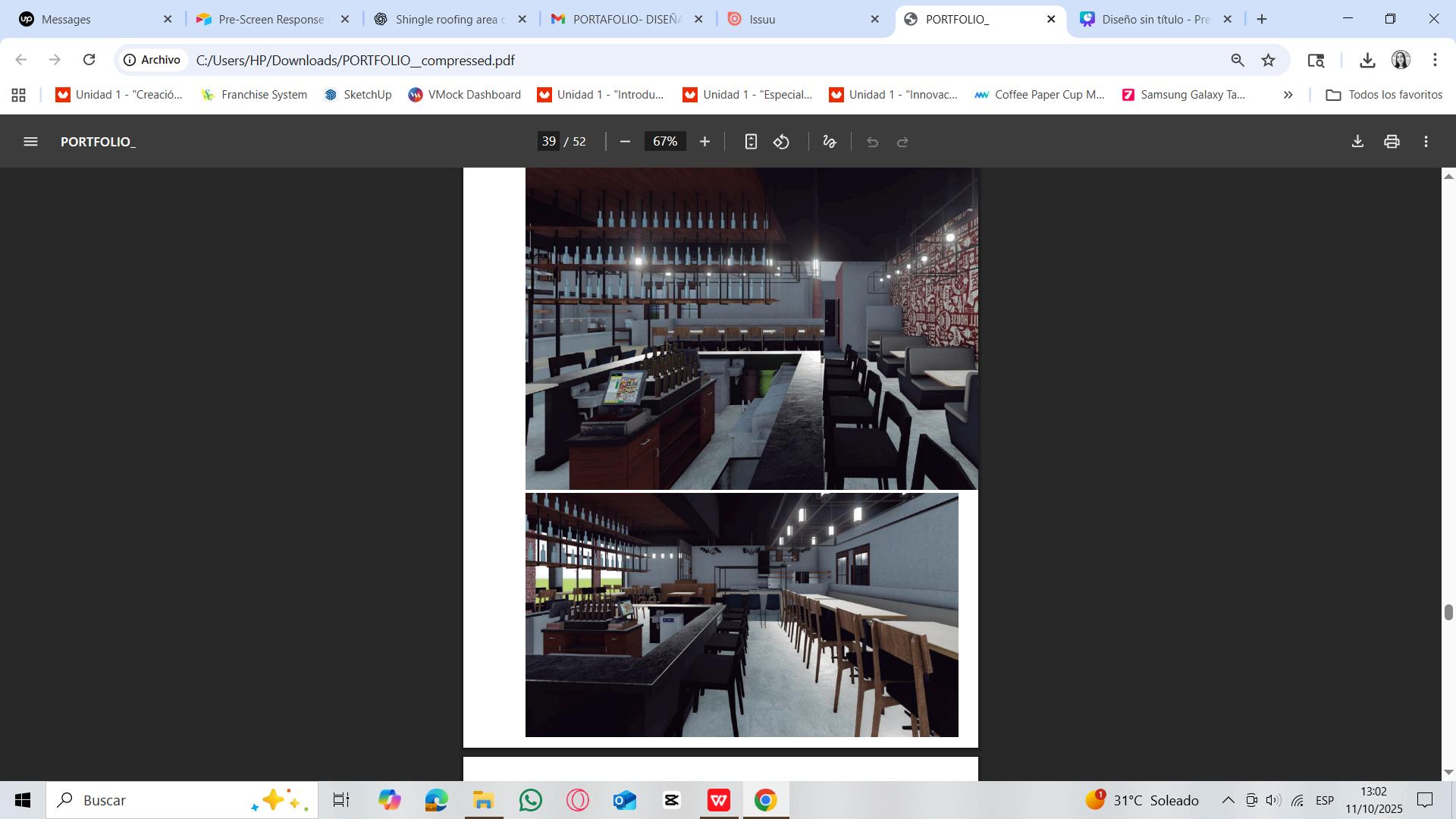Viewport: 1456px width, 819px height.
Task: Select the draw annotation tool
Action: pyautogui.click(x=830, y=142)
